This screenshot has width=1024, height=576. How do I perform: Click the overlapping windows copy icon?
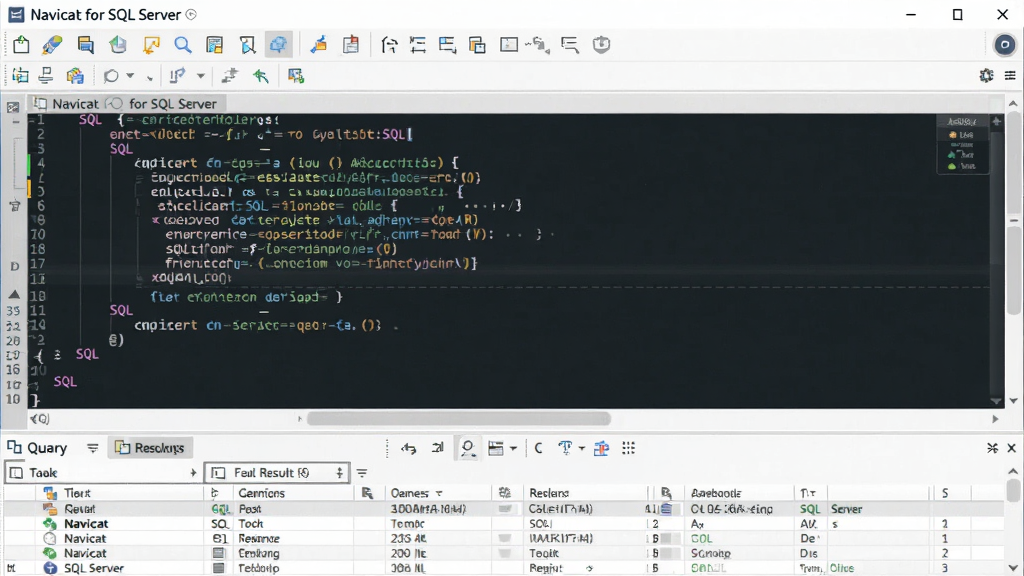click(477, 44)
